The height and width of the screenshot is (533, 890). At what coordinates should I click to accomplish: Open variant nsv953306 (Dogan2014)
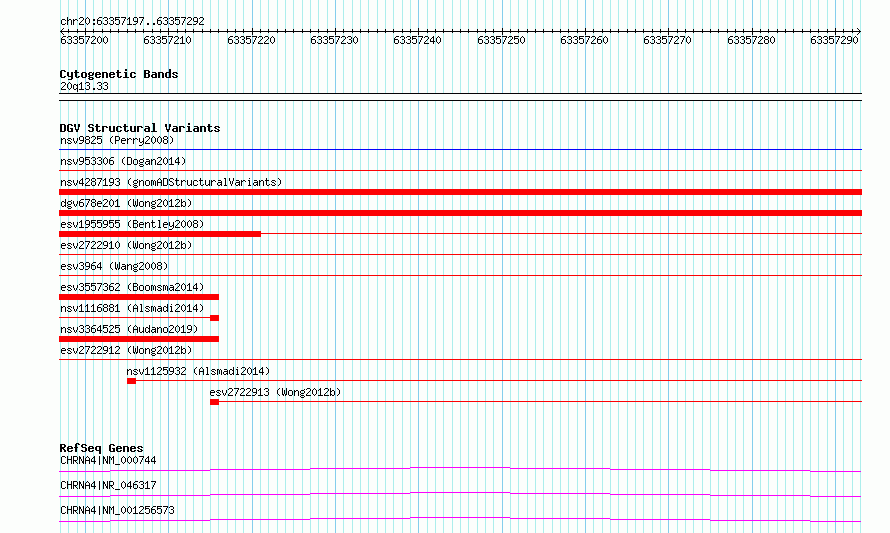pos(123,161)
